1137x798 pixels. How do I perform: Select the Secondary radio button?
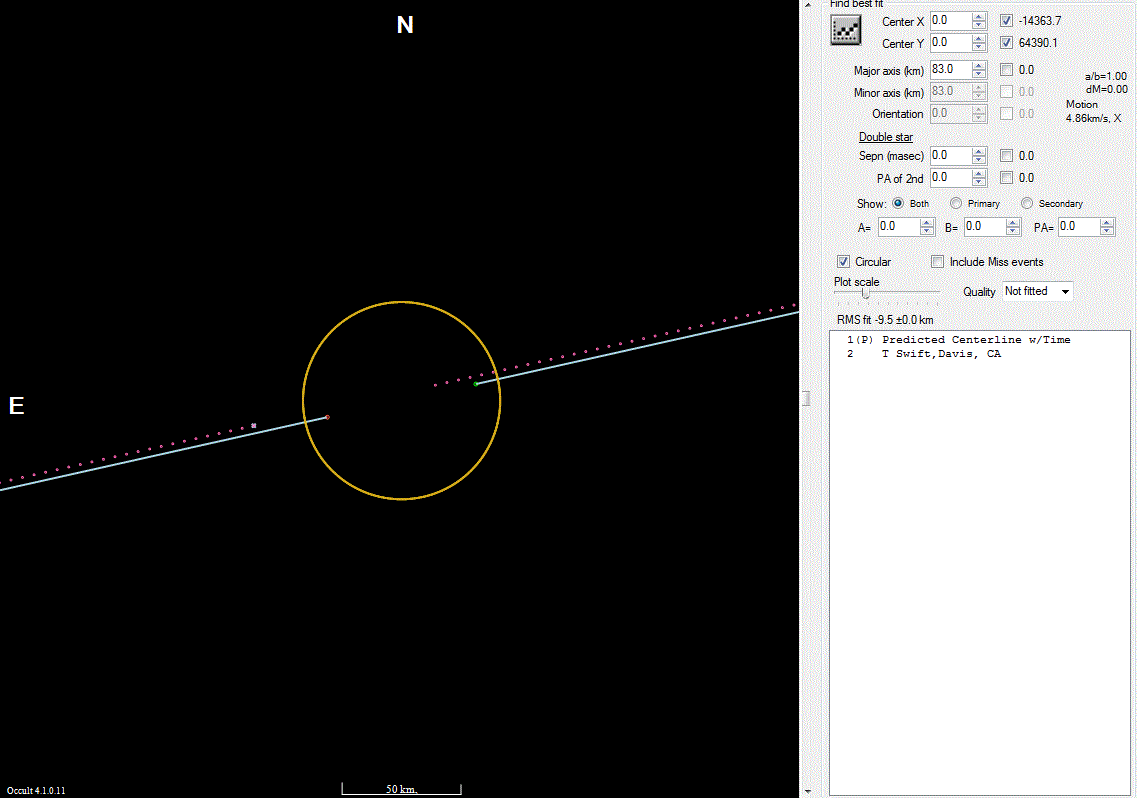click(x=1027, y=203)
